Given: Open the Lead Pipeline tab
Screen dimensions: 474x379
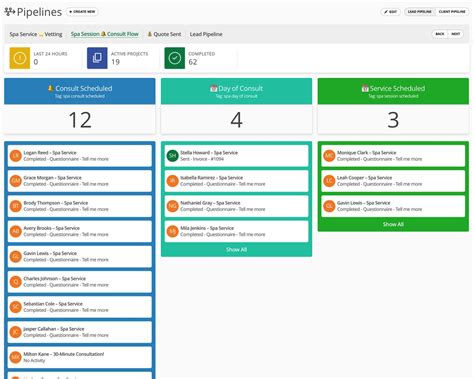Looking at the screenshot, I should (206, 34).
